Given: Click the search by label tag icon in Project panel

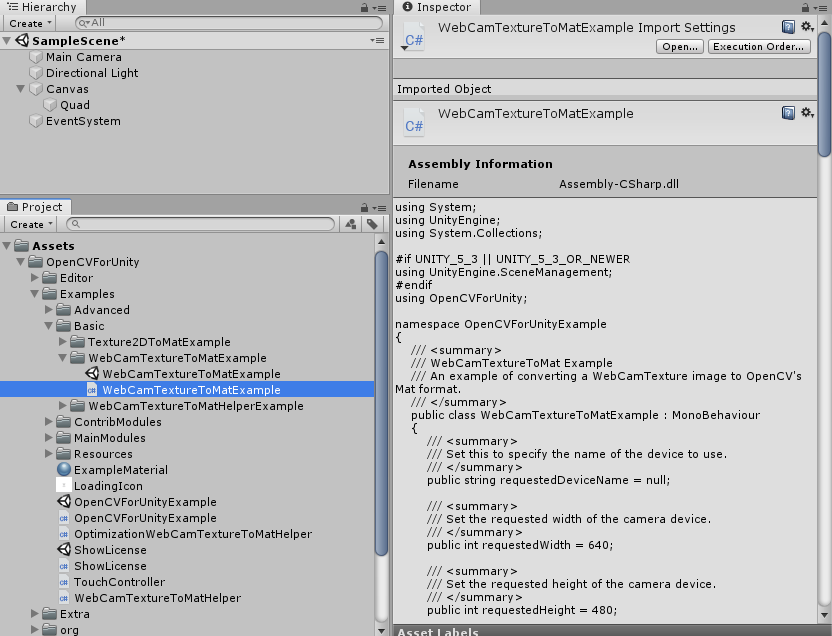Looking at the screenshot, I should (371, 223).
